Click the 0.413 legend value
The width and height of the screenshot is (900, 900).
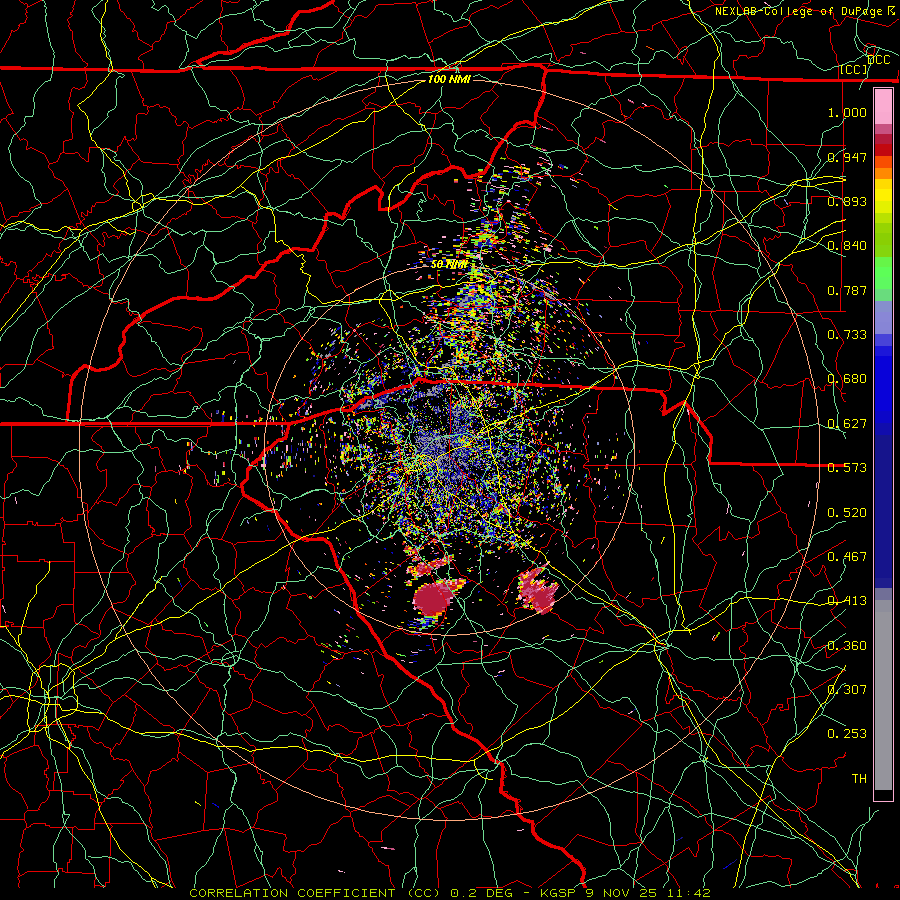(x=847, y=601)
